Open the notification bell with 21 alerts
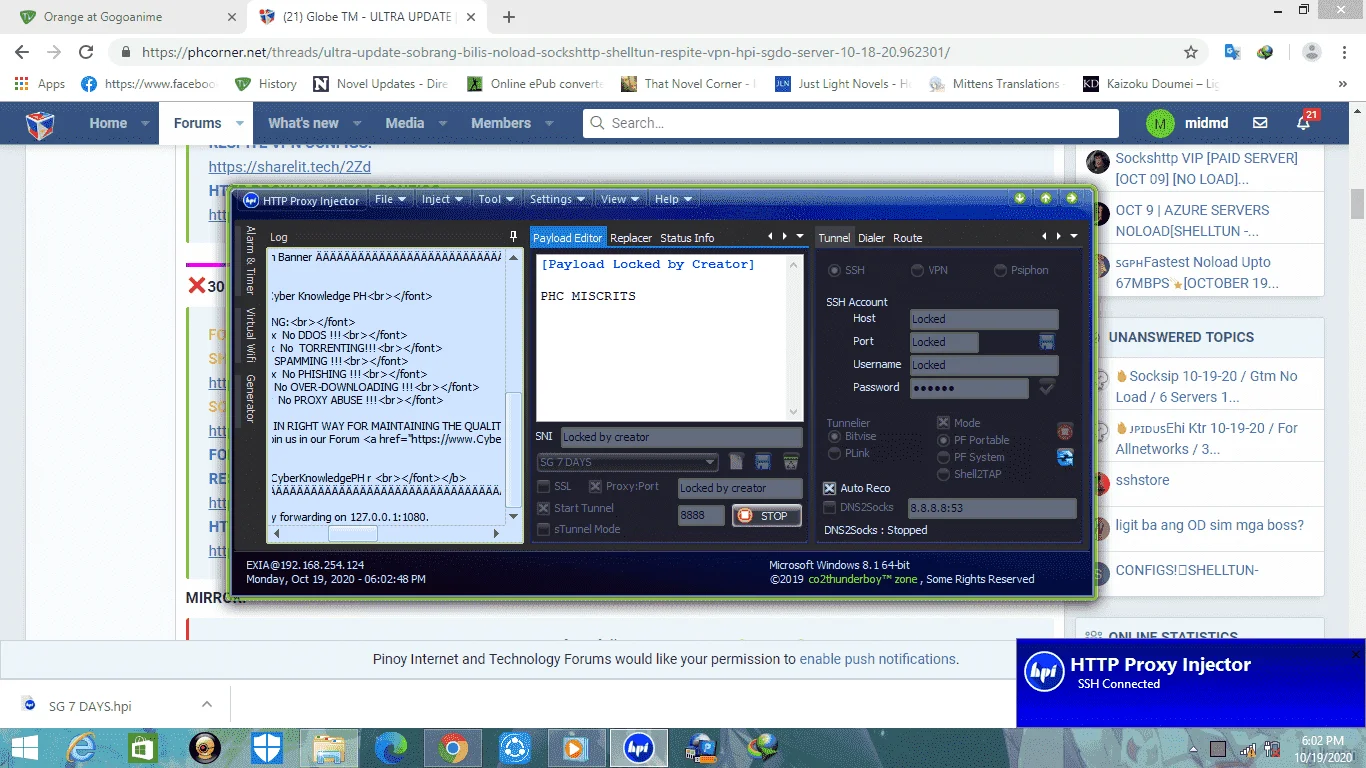Screen dimensions: 1366x768 pyautogui.click(x=1304, y=123)
